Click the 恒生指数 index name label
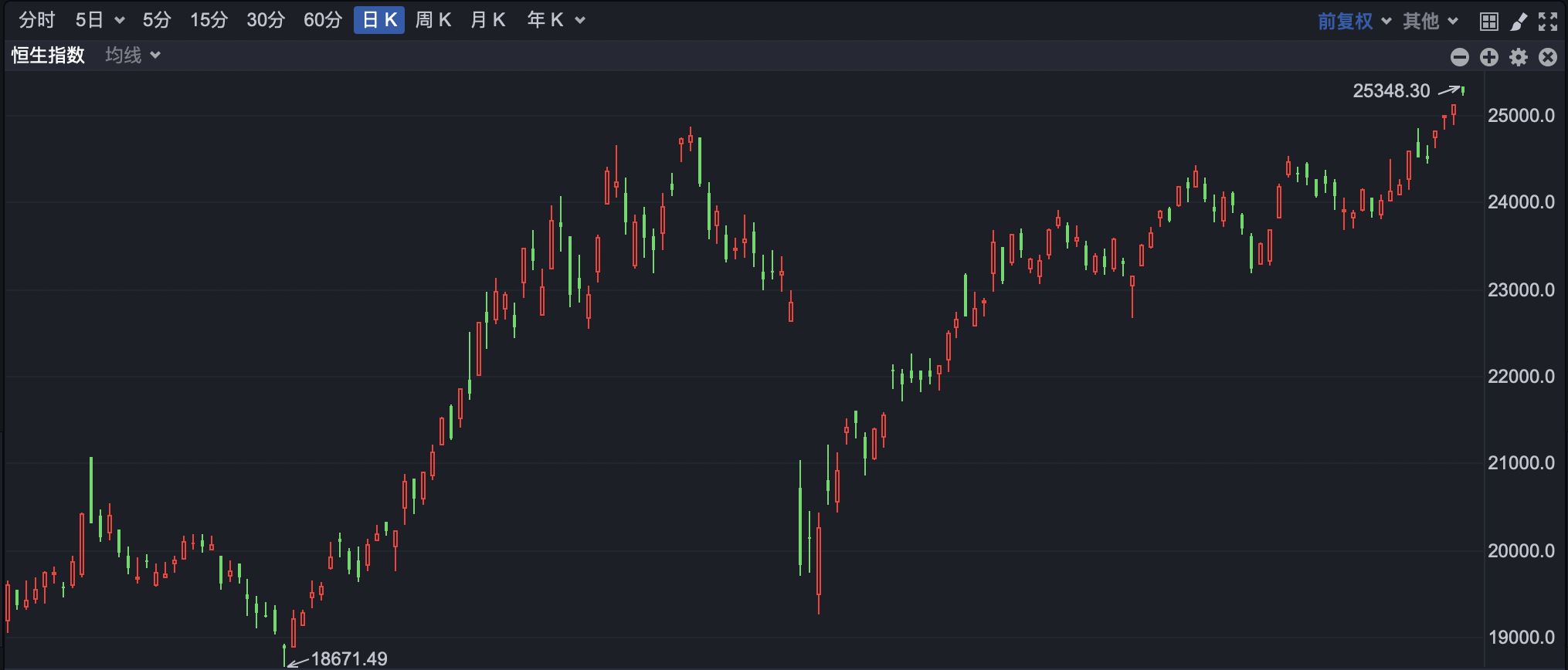This screenshot has height=670, width=1568. [x=48, y=55]
